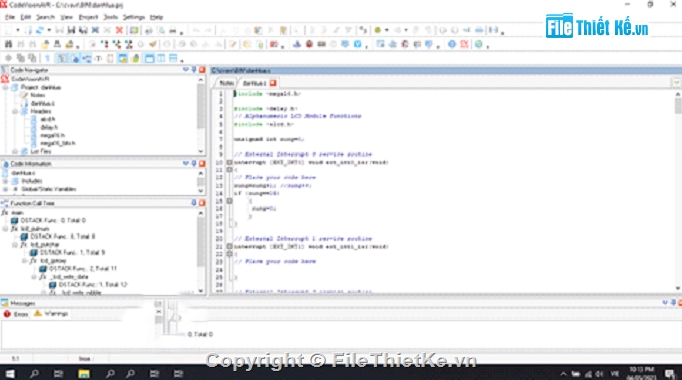Click the blue globe help icon in toolbar
The image size is (682, 380).
click(x=452, y=44)
